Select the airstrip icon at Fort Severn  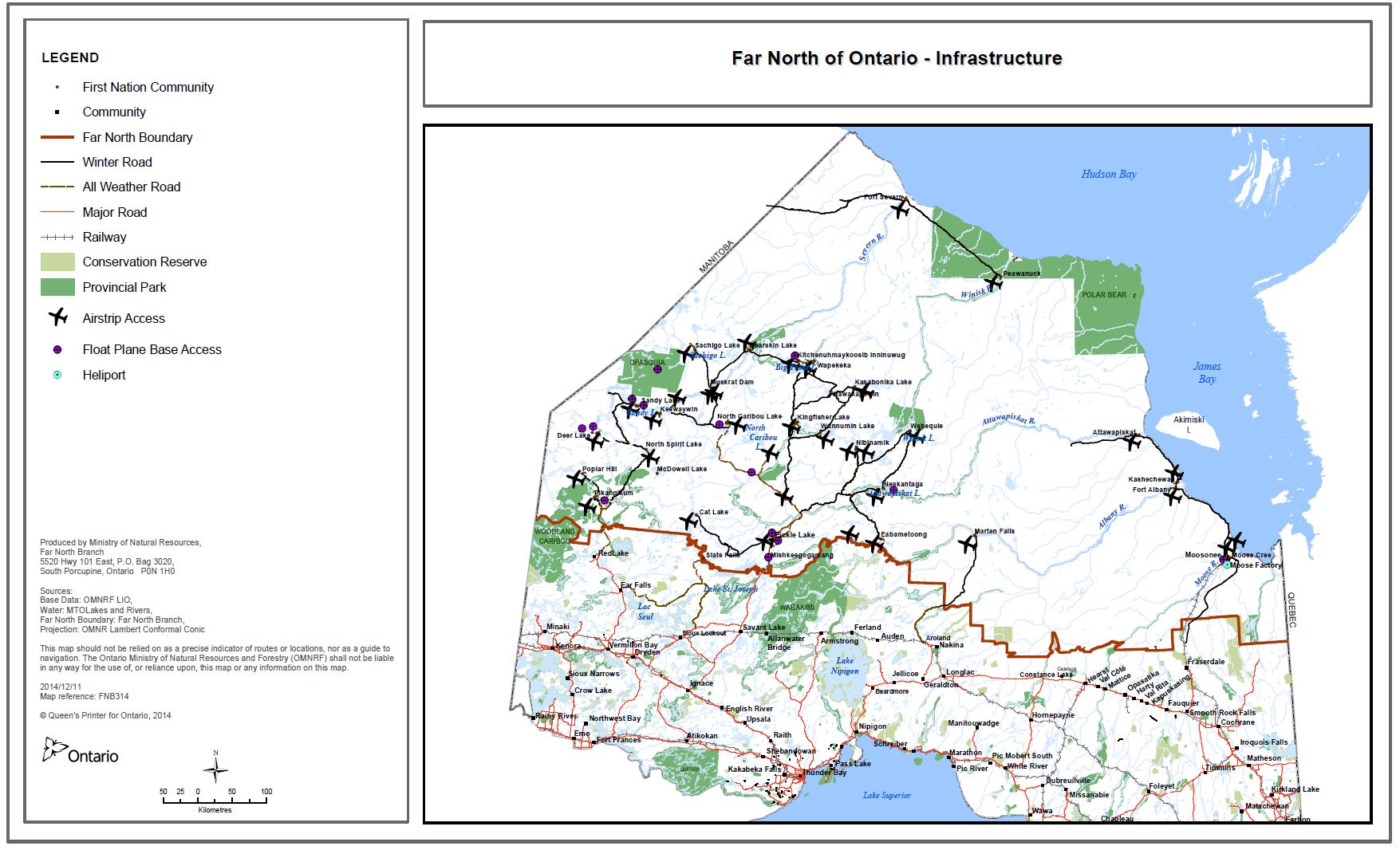[x=901, y=209]
